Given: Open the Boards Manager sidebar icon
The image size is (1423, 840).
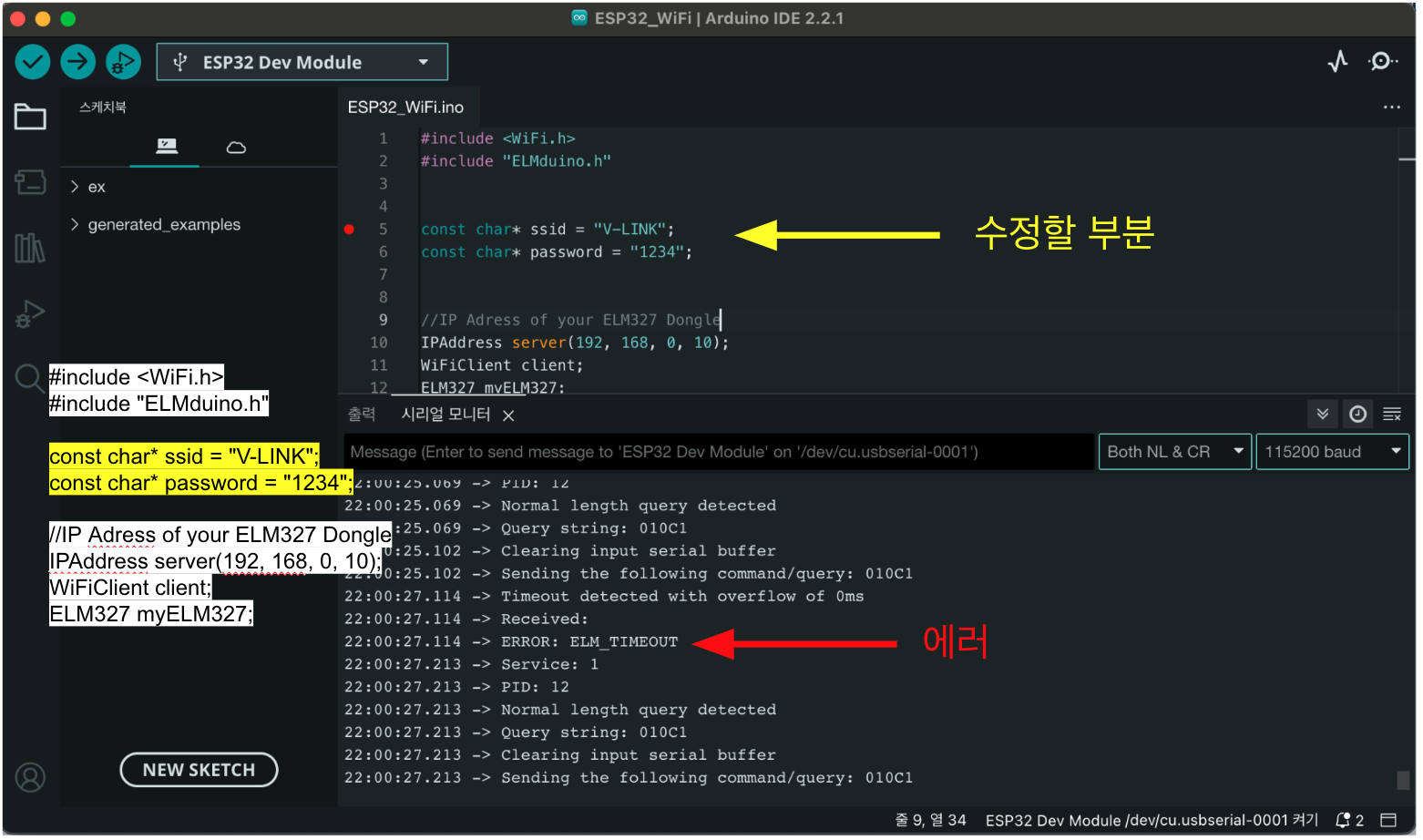Looking at the screenshot, I should tap(30, 182).
